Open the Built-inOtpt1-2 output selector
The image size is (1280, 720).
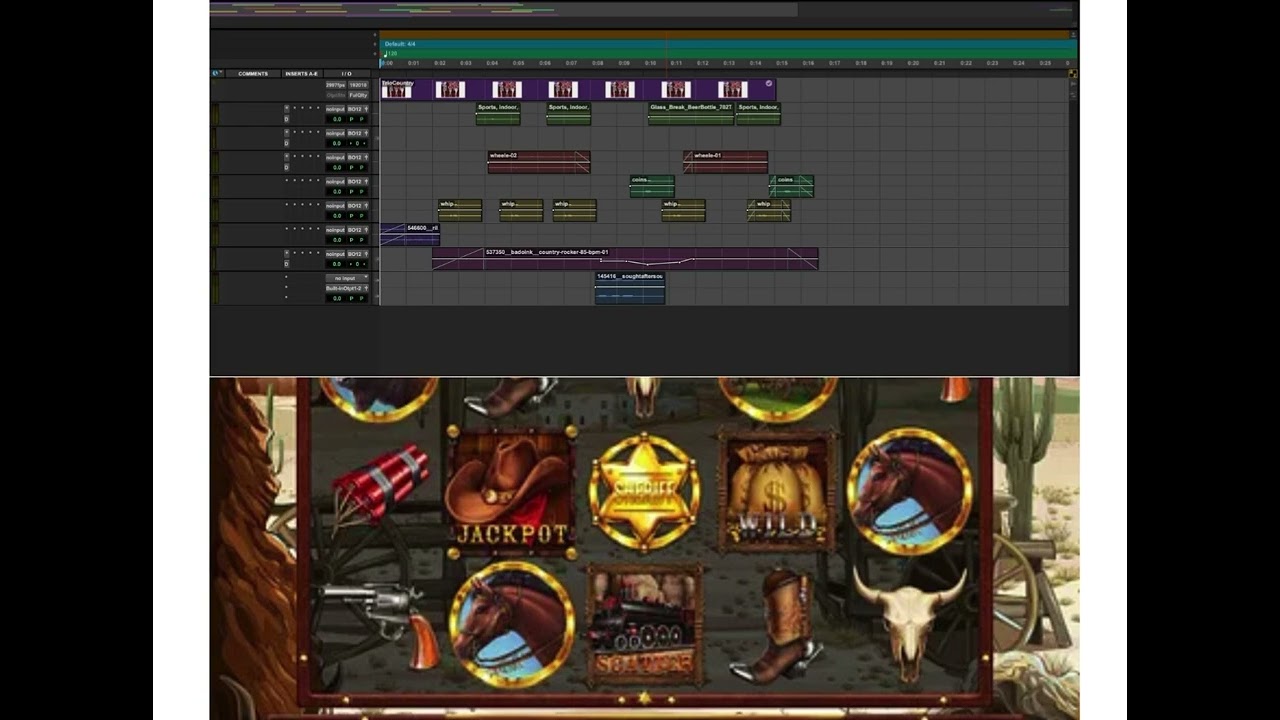347,288
